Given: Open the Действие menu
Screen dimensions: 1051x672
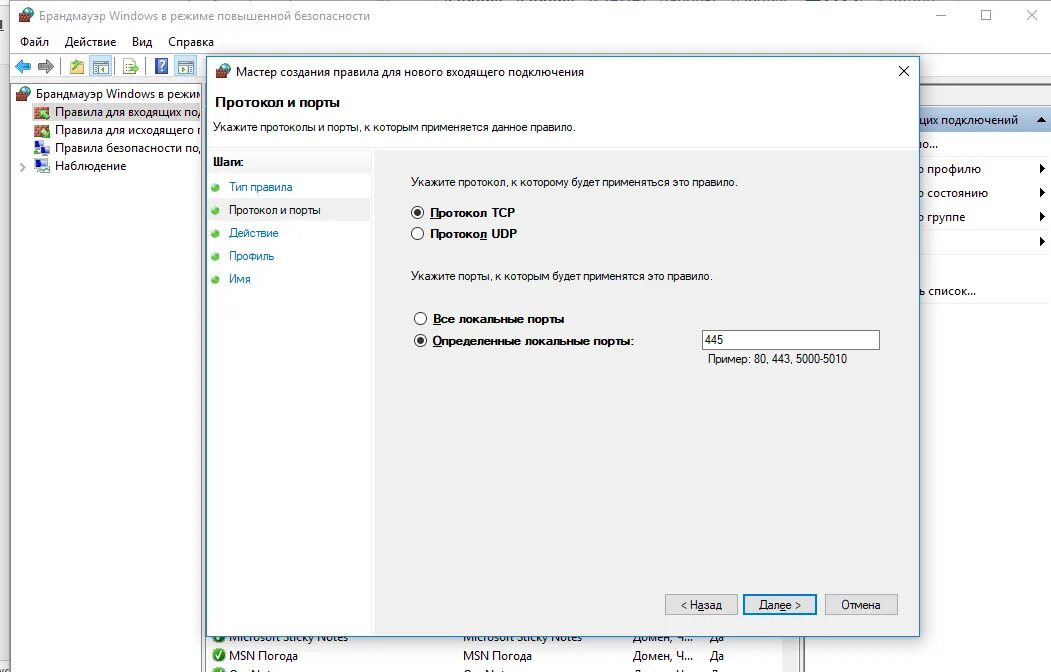Looking at the screenshot, I should (x=90, y=42).
